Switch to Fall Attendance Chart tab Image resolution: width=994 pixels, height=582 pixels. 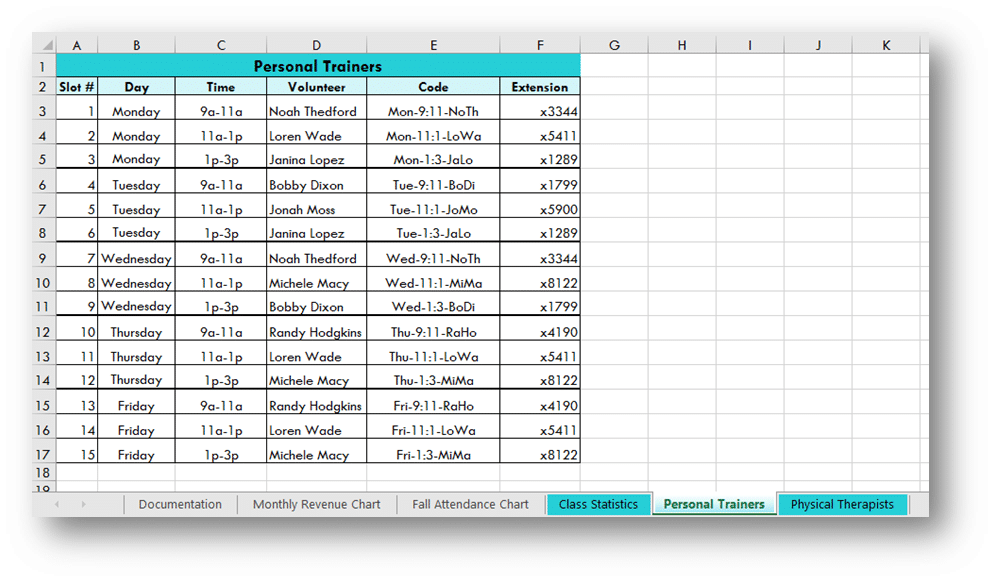470,505
